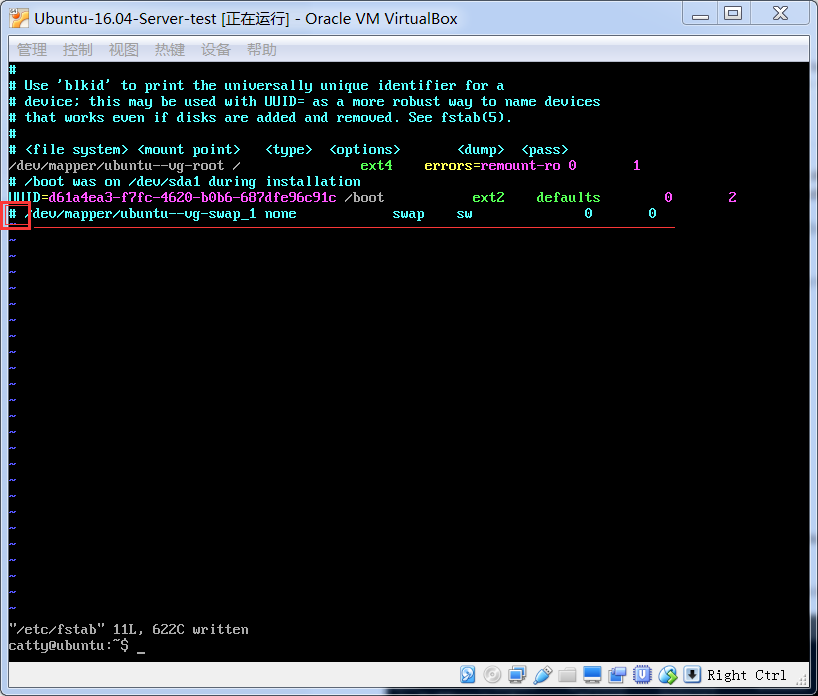This screenshot has width=818, height=696.
Task: Click the 'ext2' filesystem type
Action: coord(488,197)
